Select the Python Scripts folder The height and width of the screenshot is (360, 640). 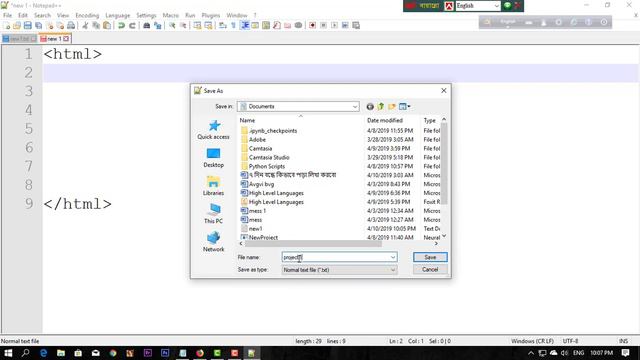tap(267, 166)
